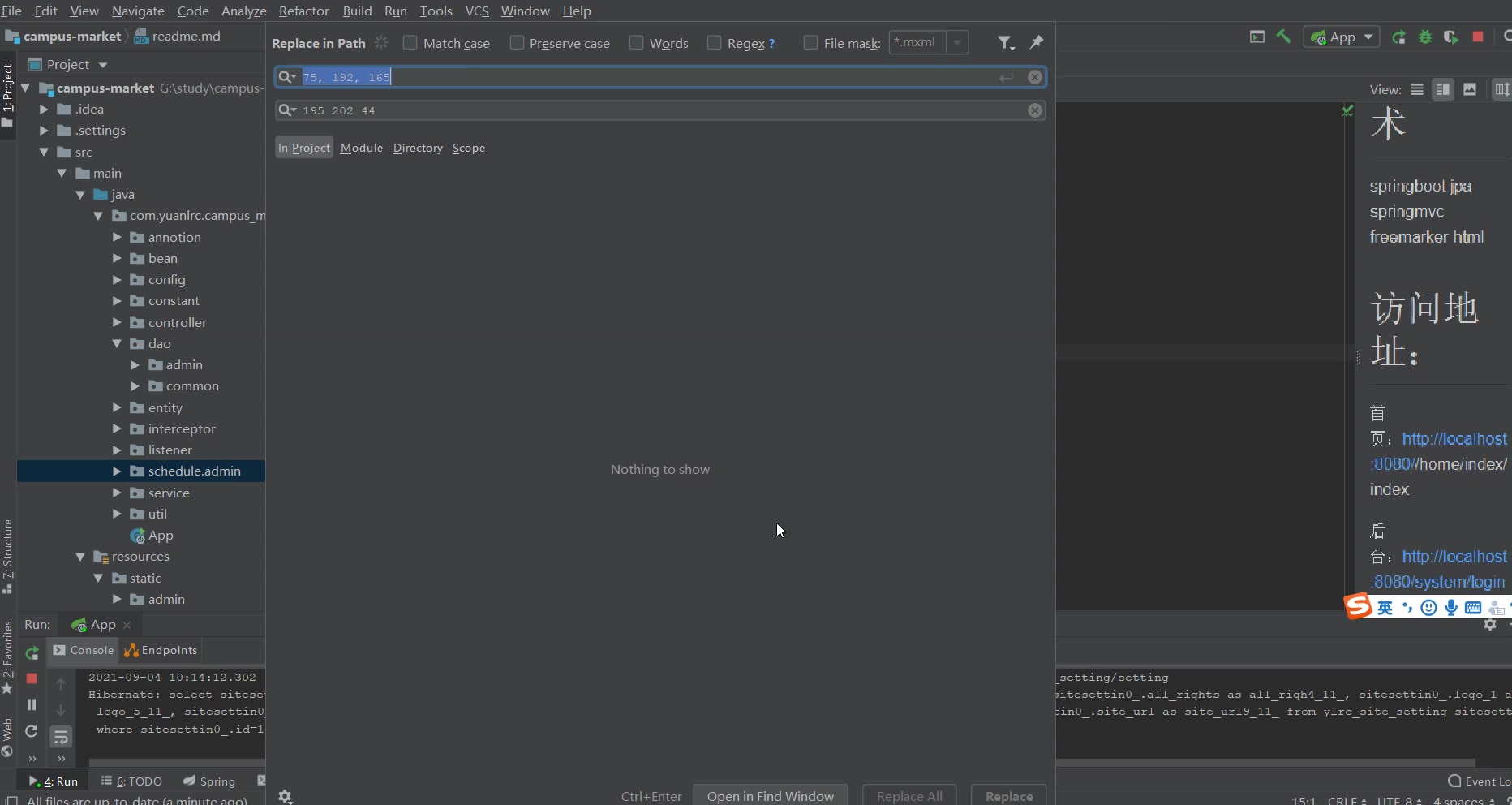Viewport: 1512px width, 805px height.
Task: Click scroll down arrow in console
Action: [61, 710]
